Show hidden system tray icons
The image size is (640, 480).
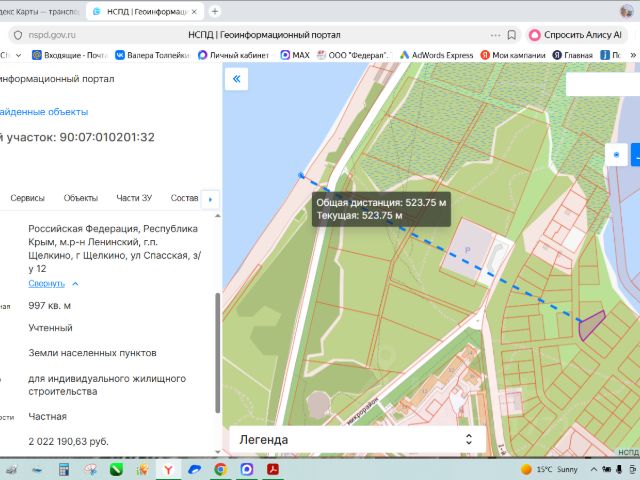tap(593, 469)
